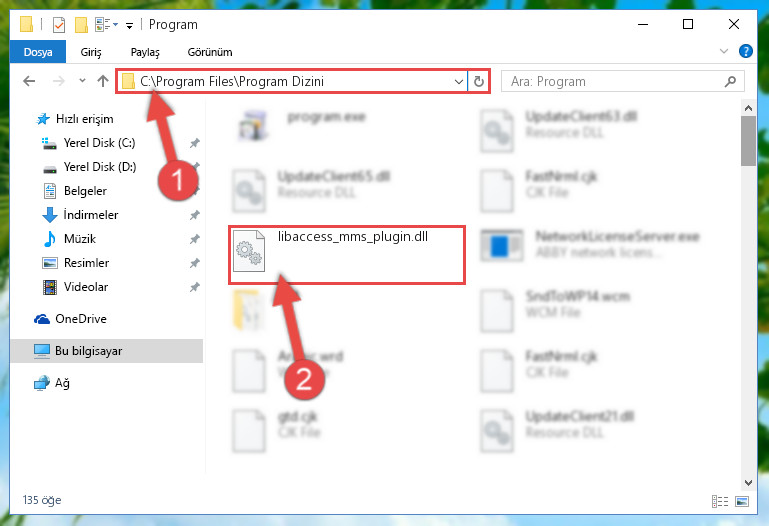
Task: Open the Dosya menu
Action: pyautogui.click(x=38, y=52)
